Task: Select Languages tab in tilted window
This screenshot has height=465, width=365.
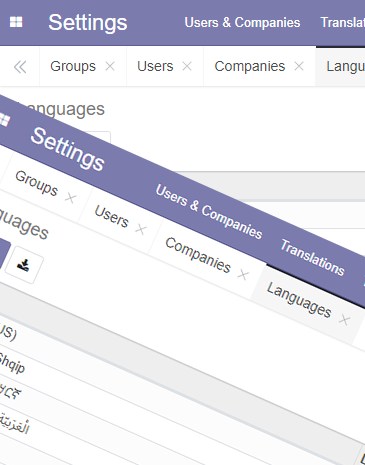Action: (299, 300)
